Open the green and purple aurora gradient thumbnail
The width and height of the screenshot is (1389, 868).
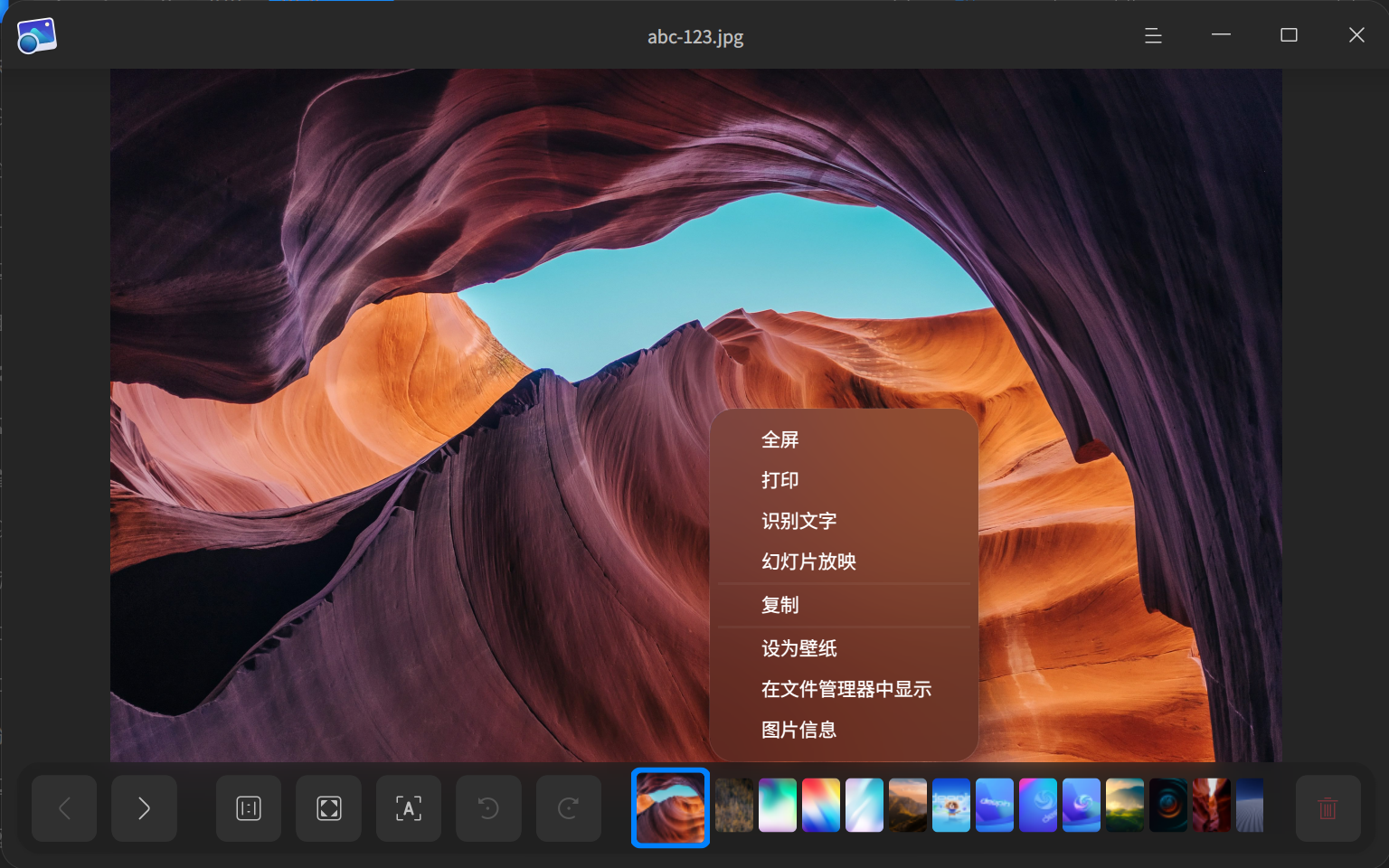pos(778,805)
